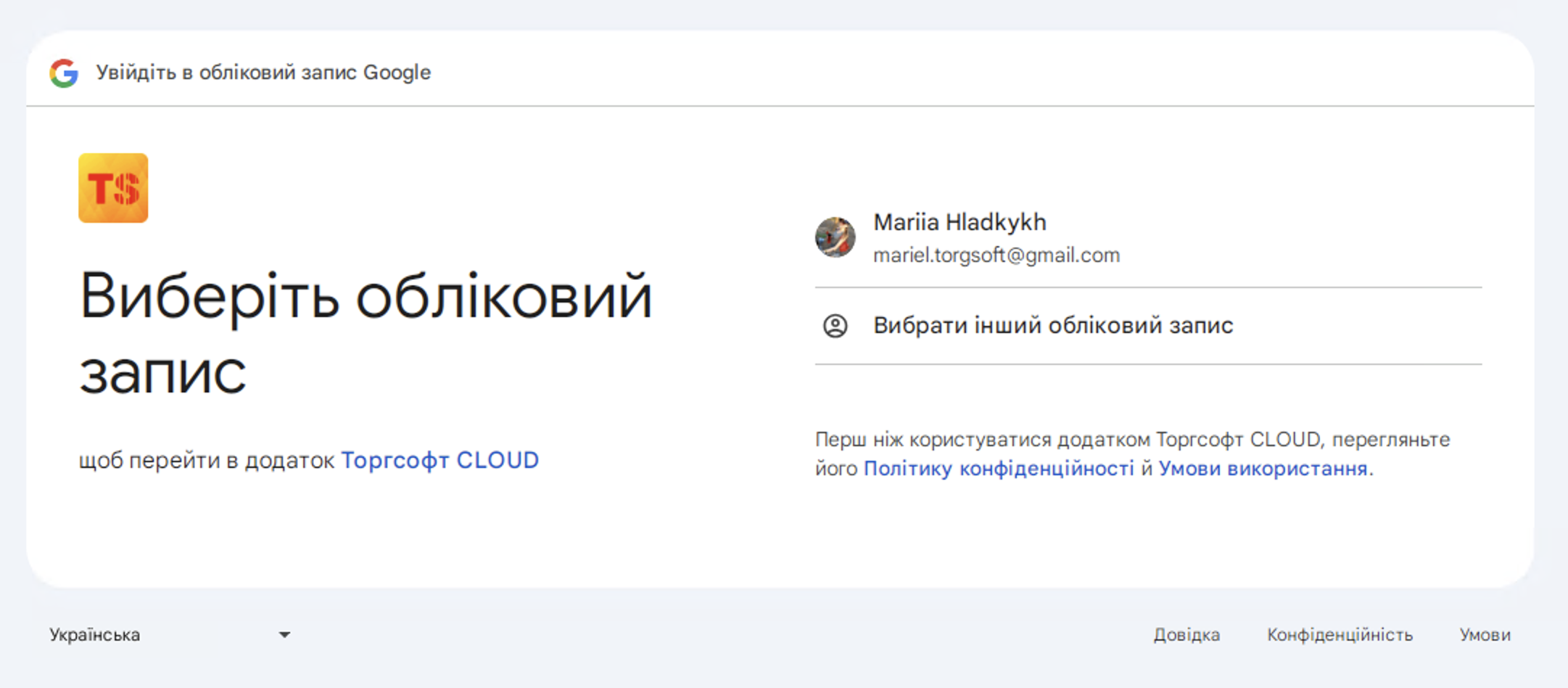The image size is (1568, 688).
Task: Select 'Українська' language option
Action: [94, 634]
